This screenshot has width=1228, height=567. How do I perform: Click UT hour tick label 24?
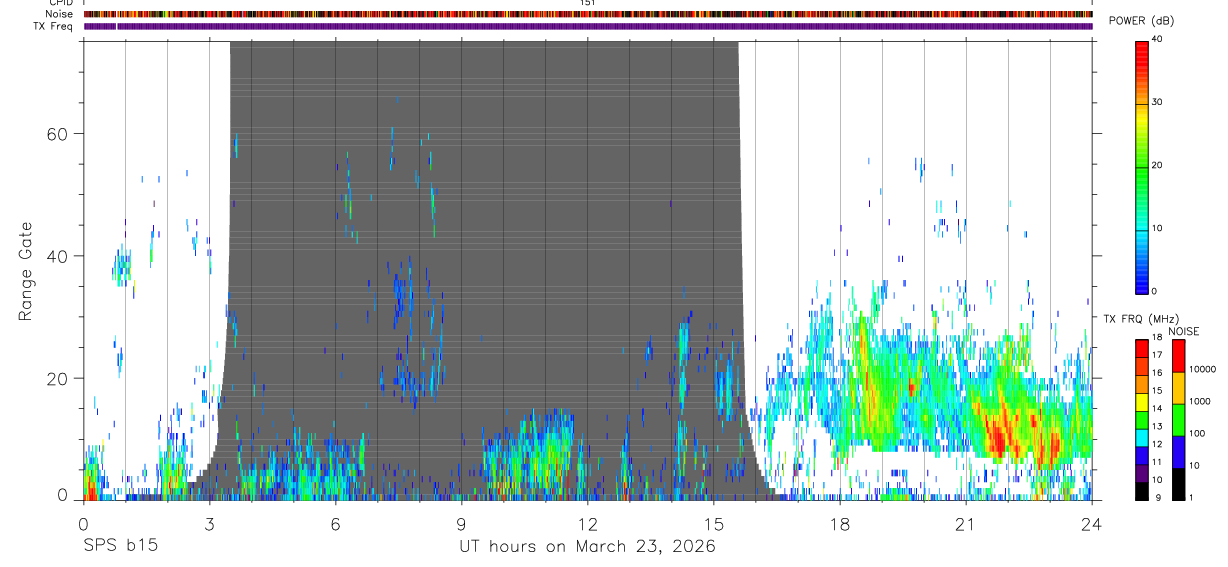click(x=1091, y=523)
